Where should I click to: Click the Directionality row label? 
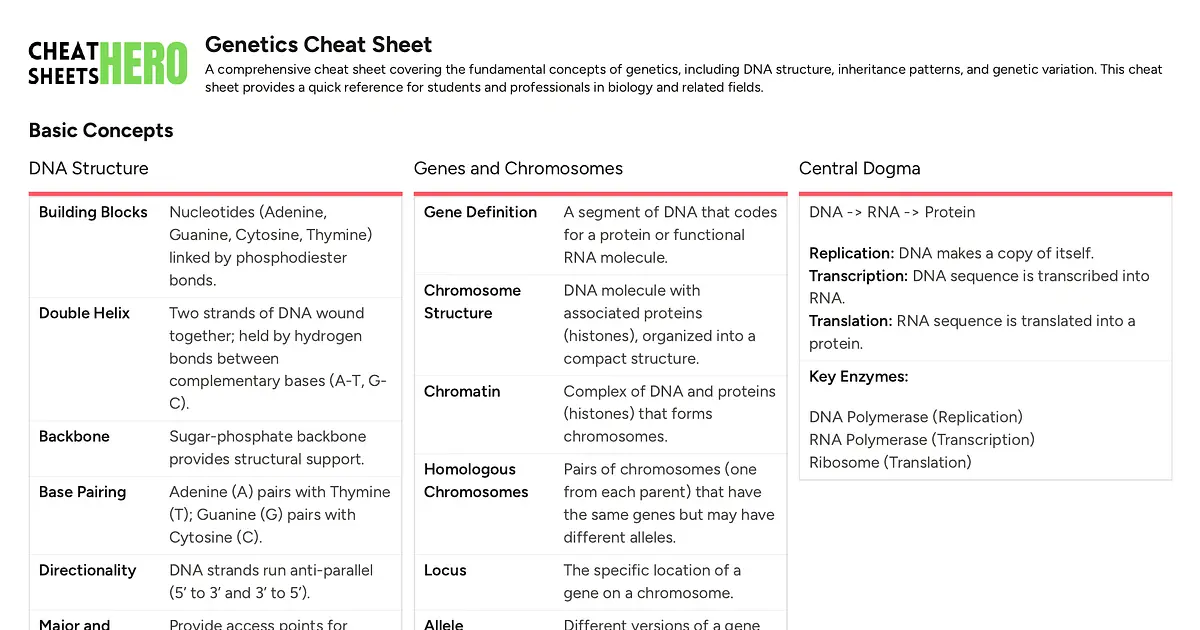point(87,570)
